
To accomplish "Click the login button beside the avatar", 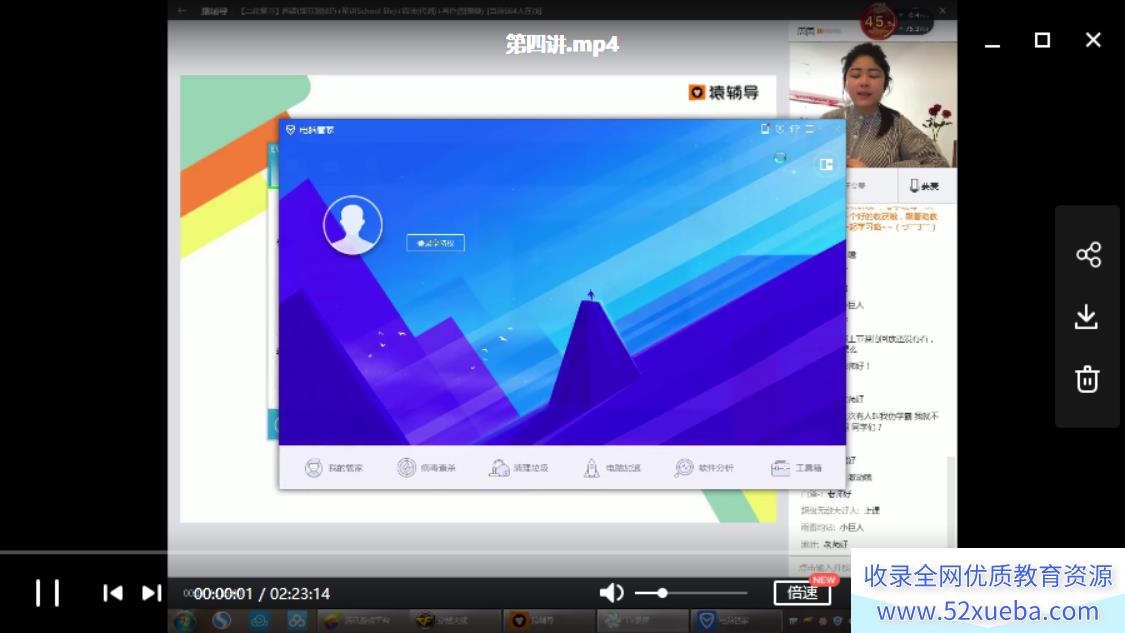I will point(436,243).
